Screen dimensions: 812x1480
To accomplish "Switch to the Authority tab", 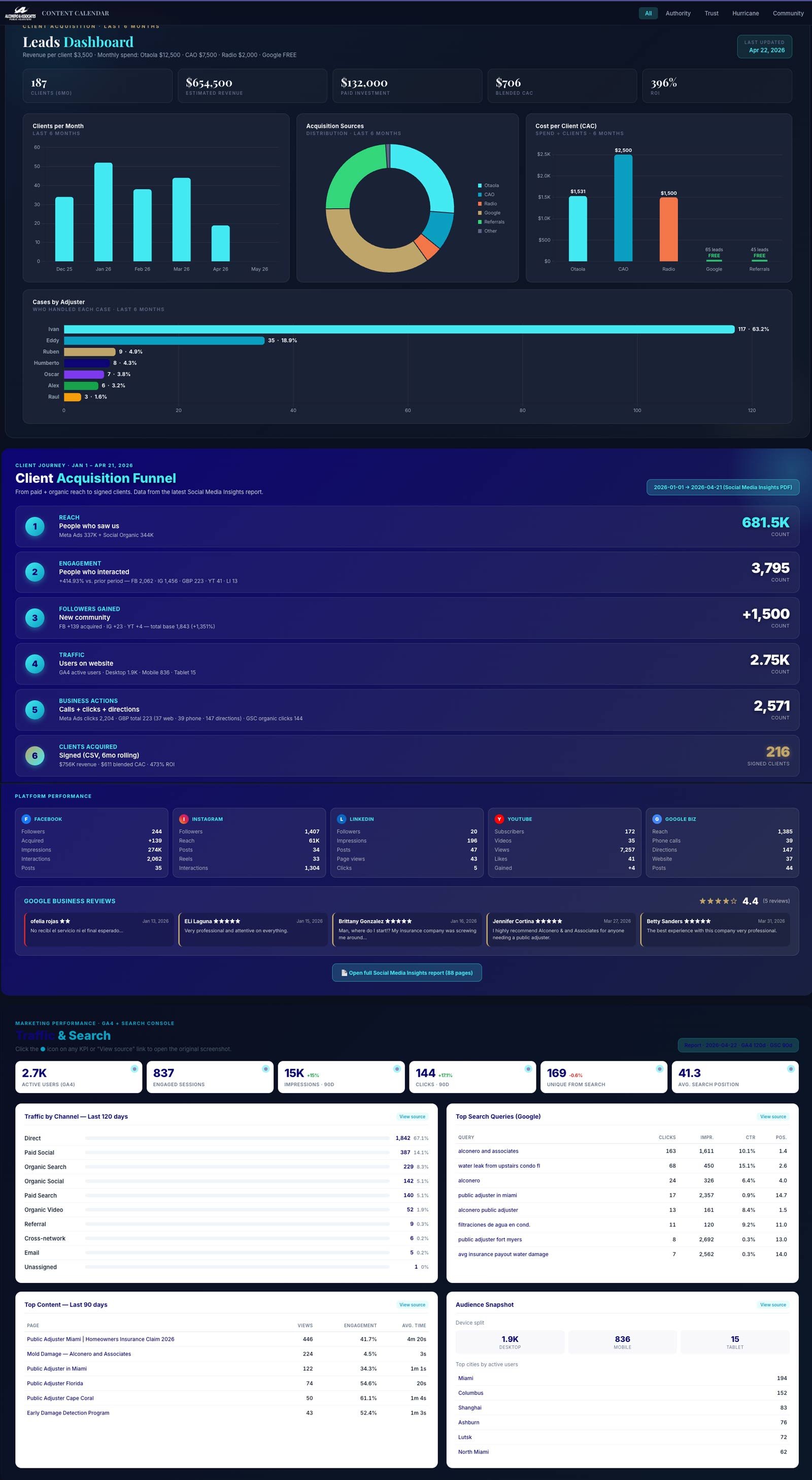I will click(x=678, y=13).
